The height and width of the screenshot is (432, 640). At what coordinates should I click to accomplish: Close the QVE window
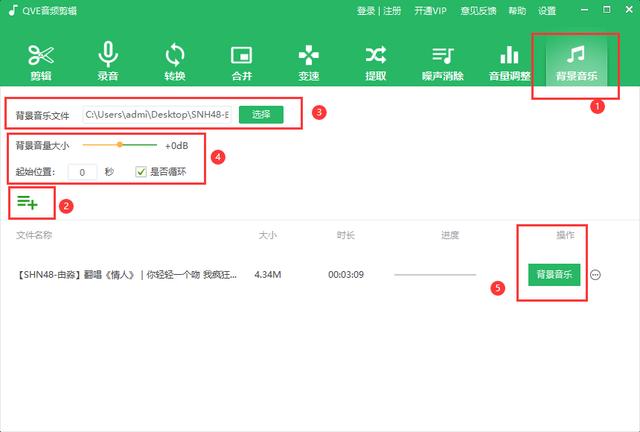(629, 10)
